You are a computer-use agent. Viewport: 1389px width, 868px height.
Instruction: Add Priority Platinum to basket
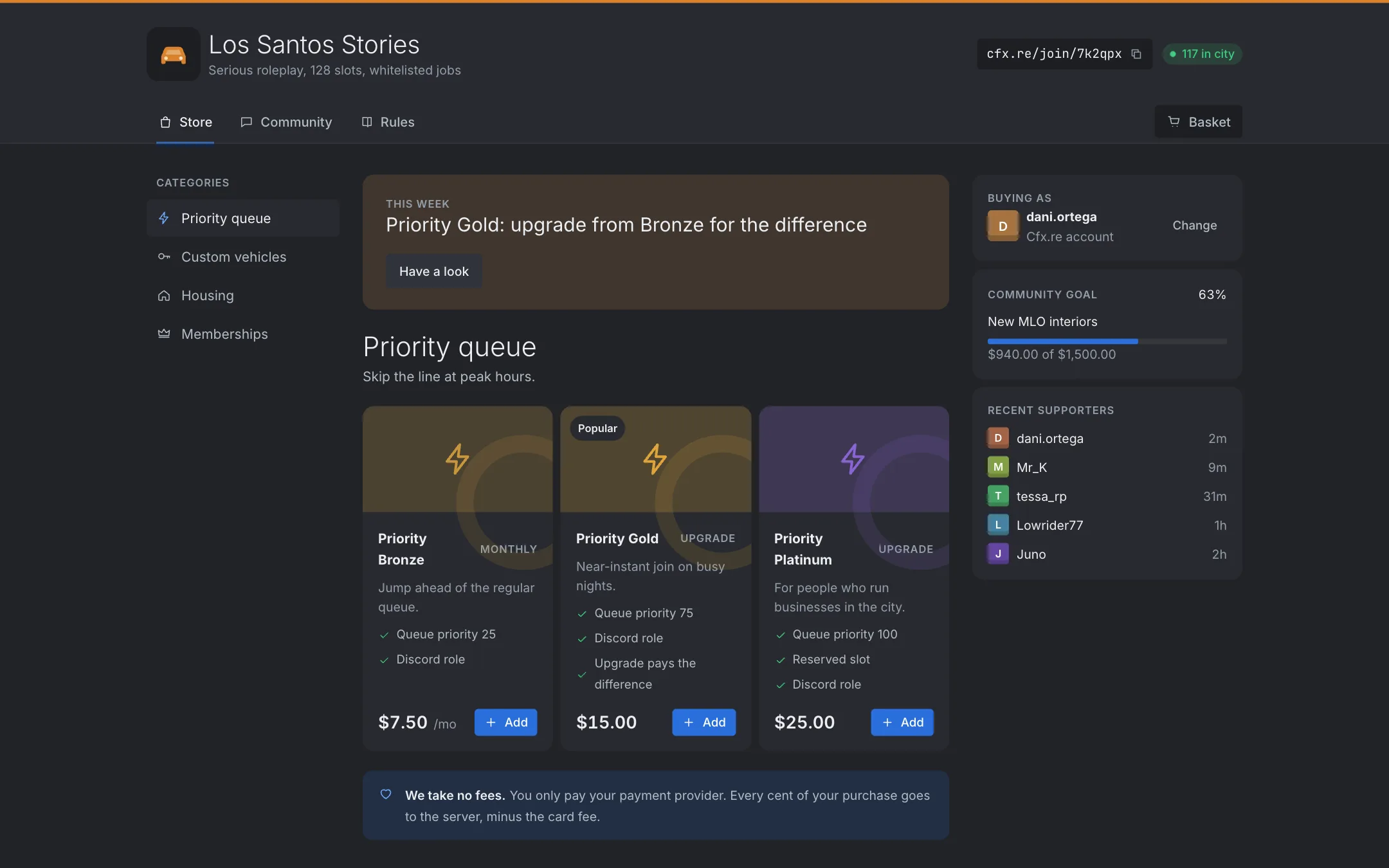pyautogui.click(x=902, y=722)
